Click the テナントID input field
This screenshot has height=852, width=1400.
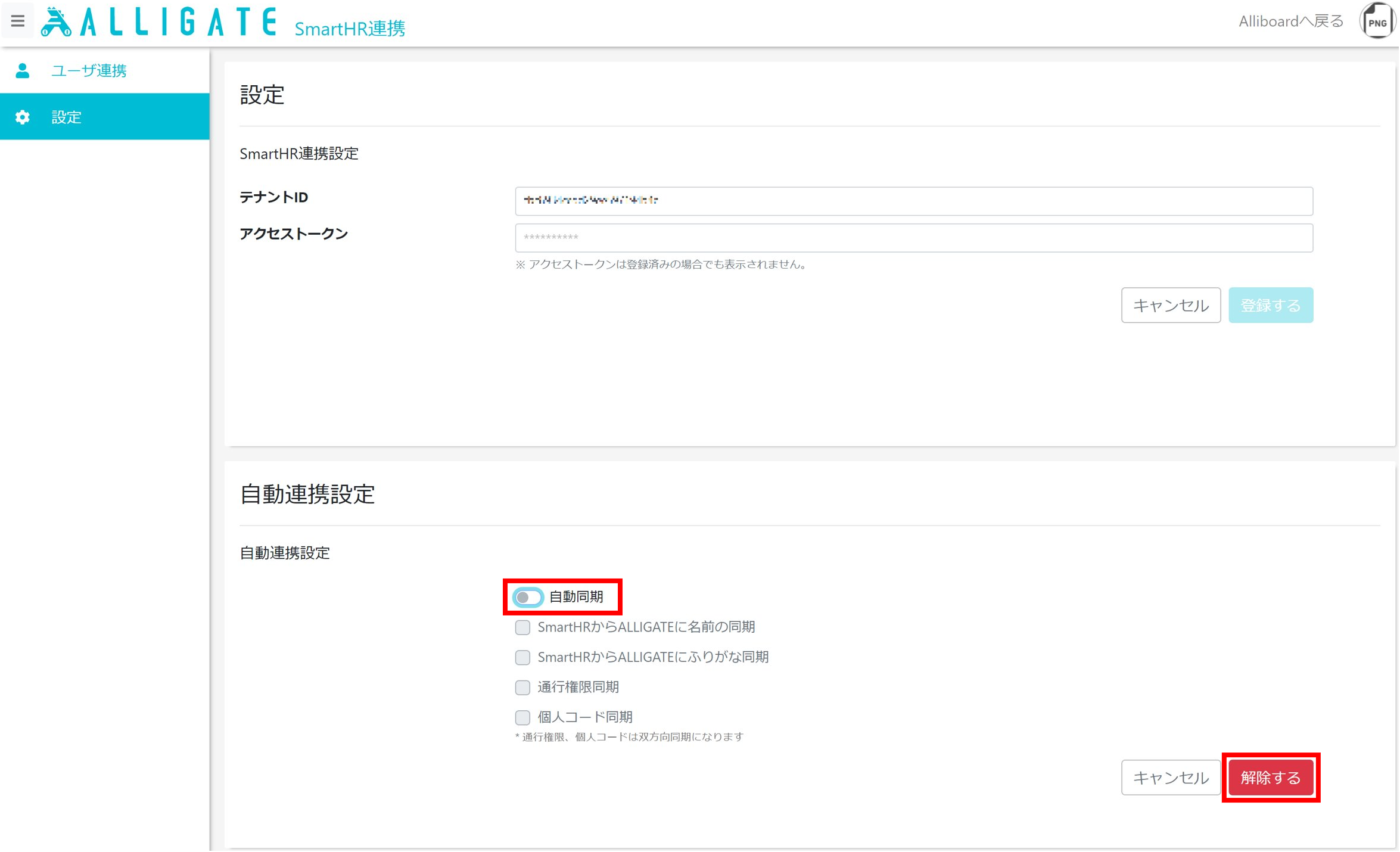tap(914, 201)
